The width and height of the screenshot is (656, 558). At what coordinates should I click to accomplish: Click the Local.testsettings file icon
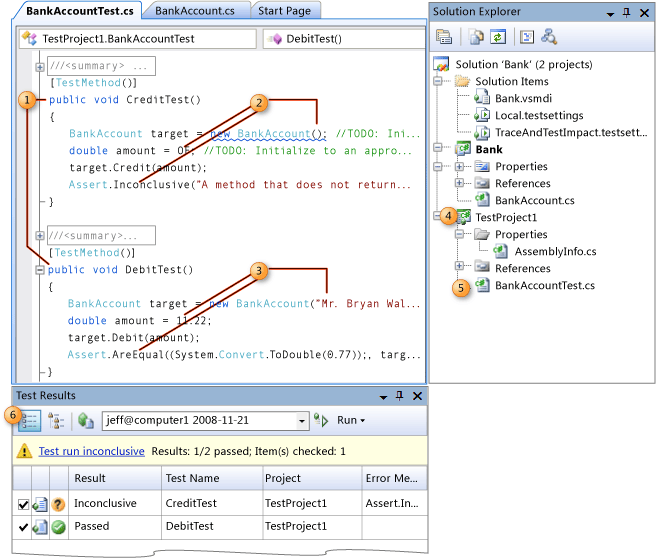tap(482, 115)
